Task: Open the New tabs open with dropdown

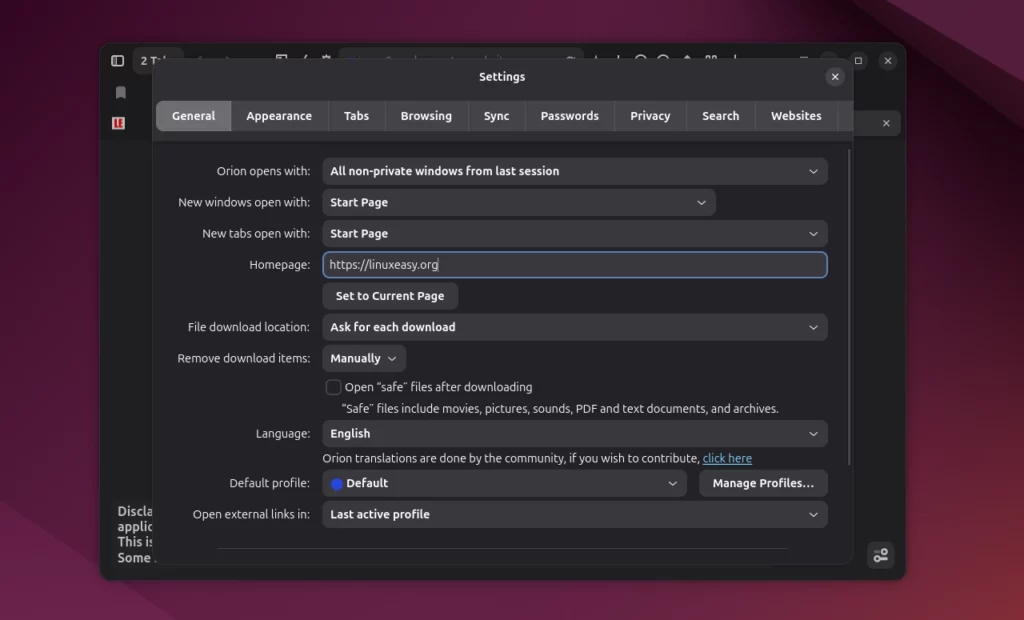Action: coord(575,234)
